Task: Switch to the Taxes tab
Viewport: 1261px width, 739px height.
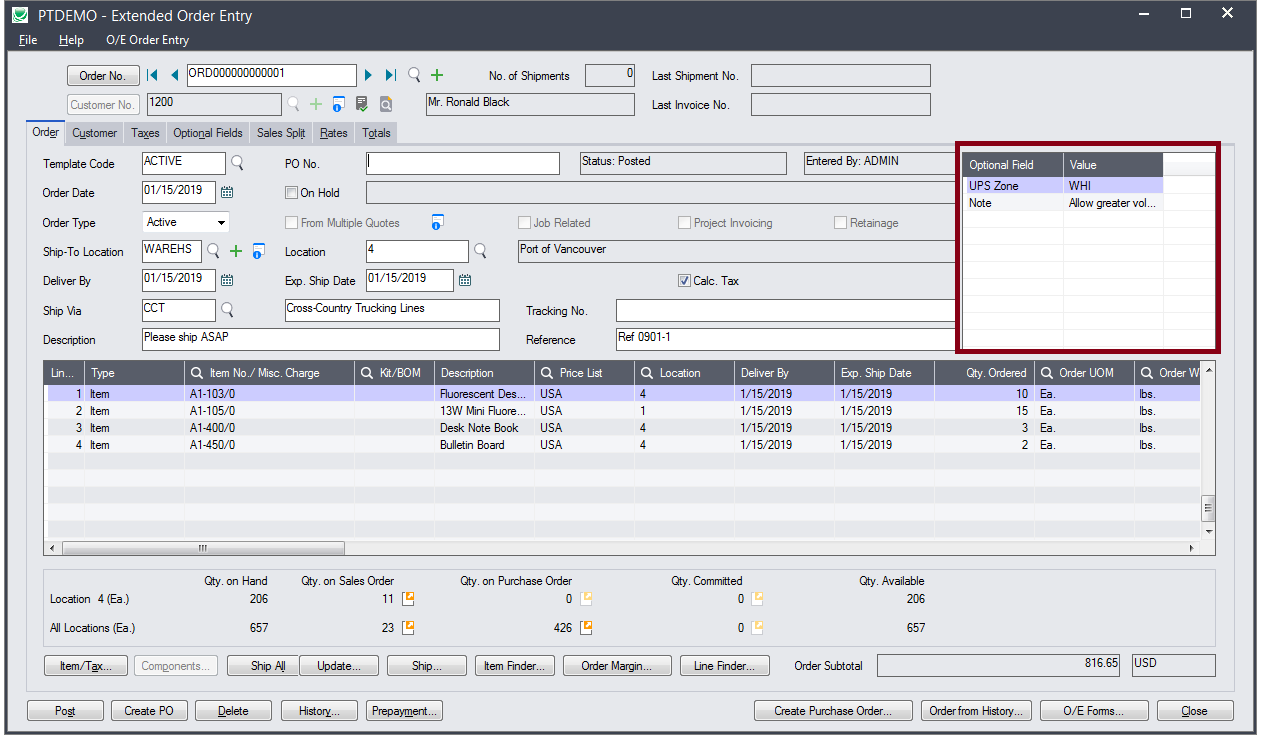Action: [145, 133]
